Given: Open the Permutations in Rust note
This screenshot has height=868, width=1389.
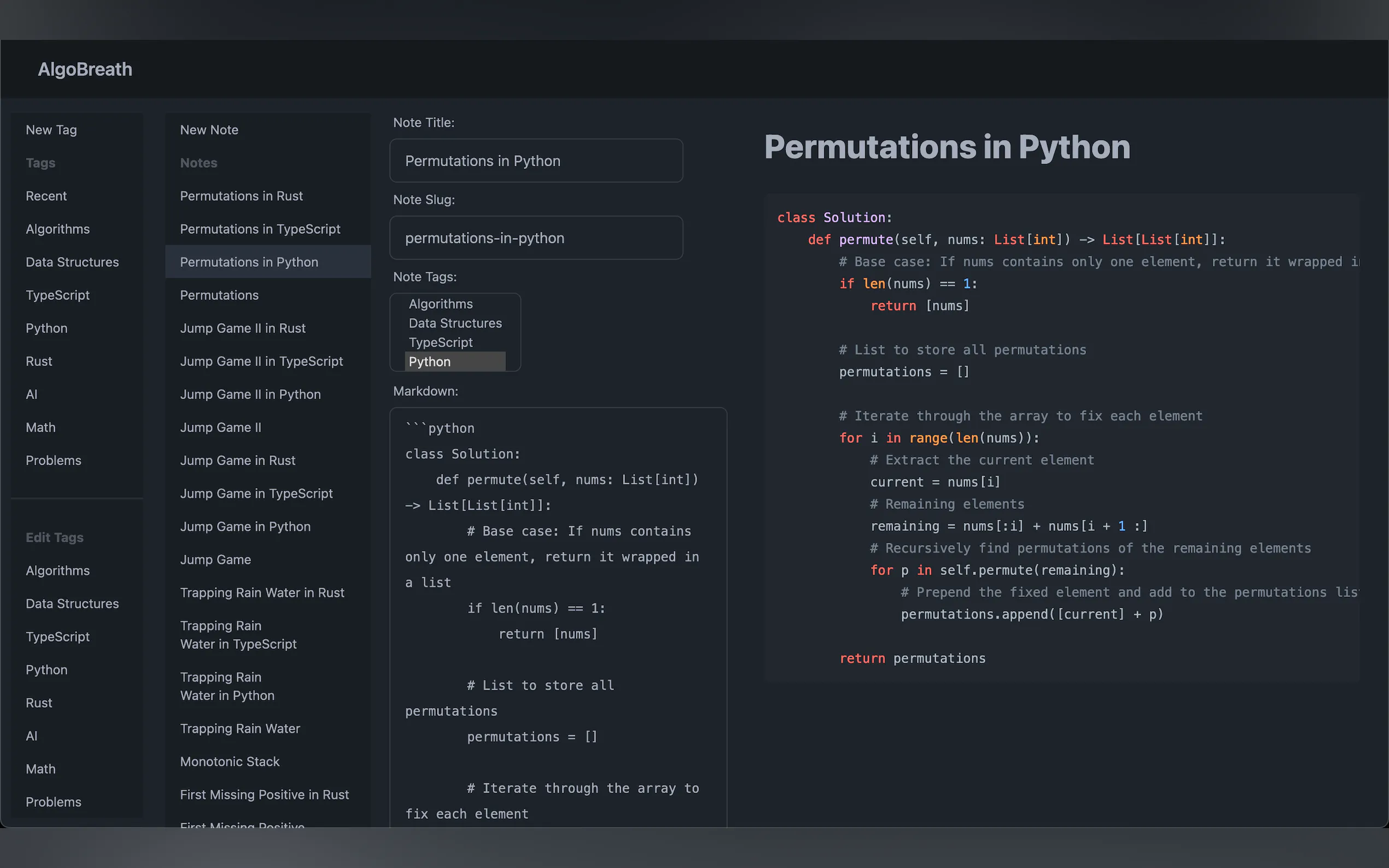Looking at the screenshot, I should click(241, 196).
